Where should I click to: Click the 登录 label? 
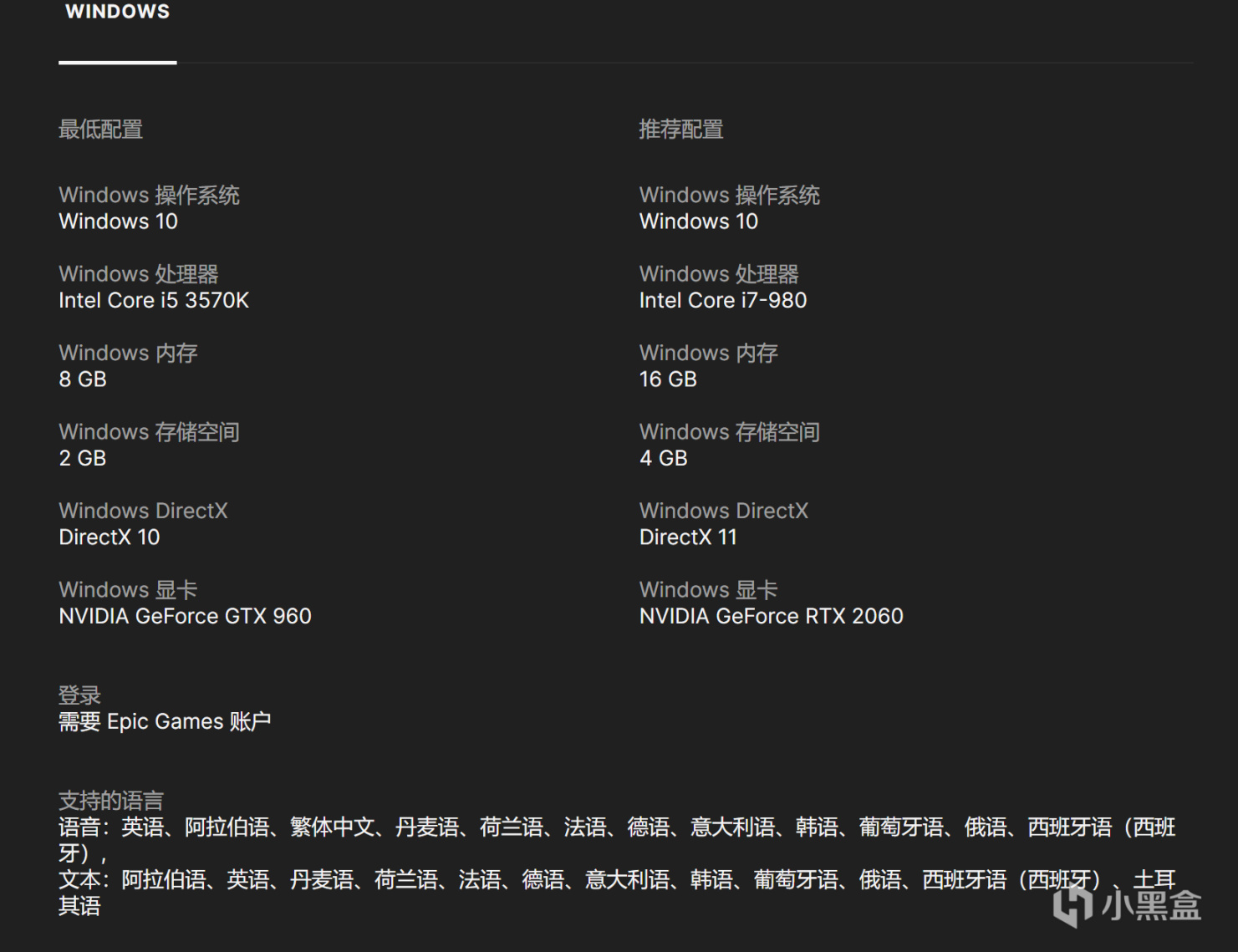(79, 695)
